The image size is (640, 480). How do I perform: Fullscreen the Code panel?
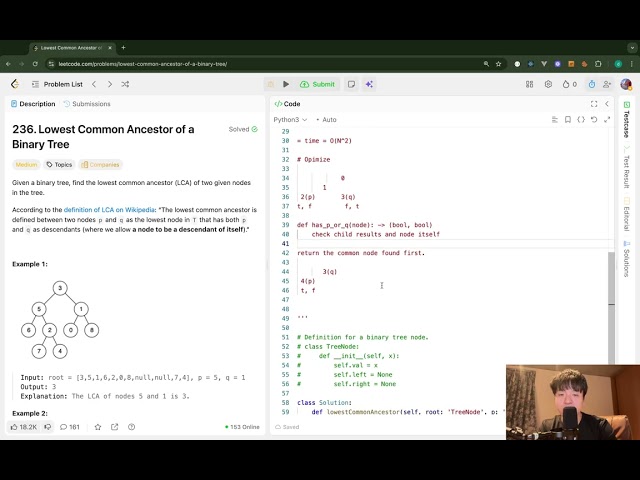(594, 104)
